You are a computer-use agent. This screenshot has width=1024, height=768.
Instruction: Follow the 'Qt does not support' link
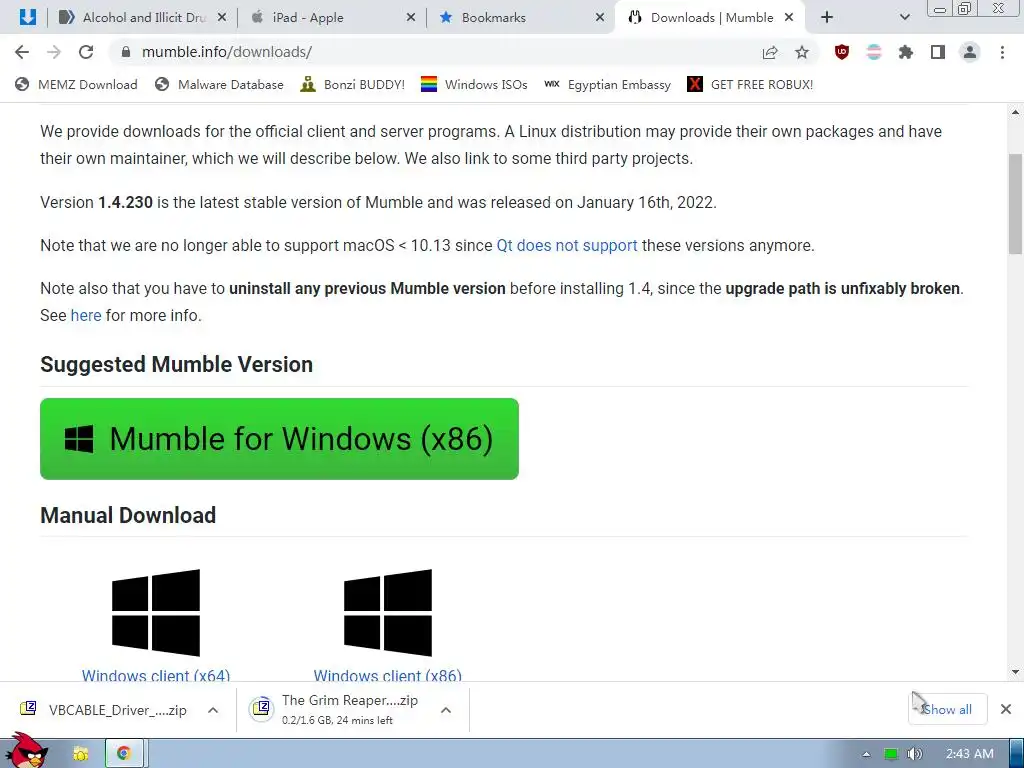(x=567, y=246)
